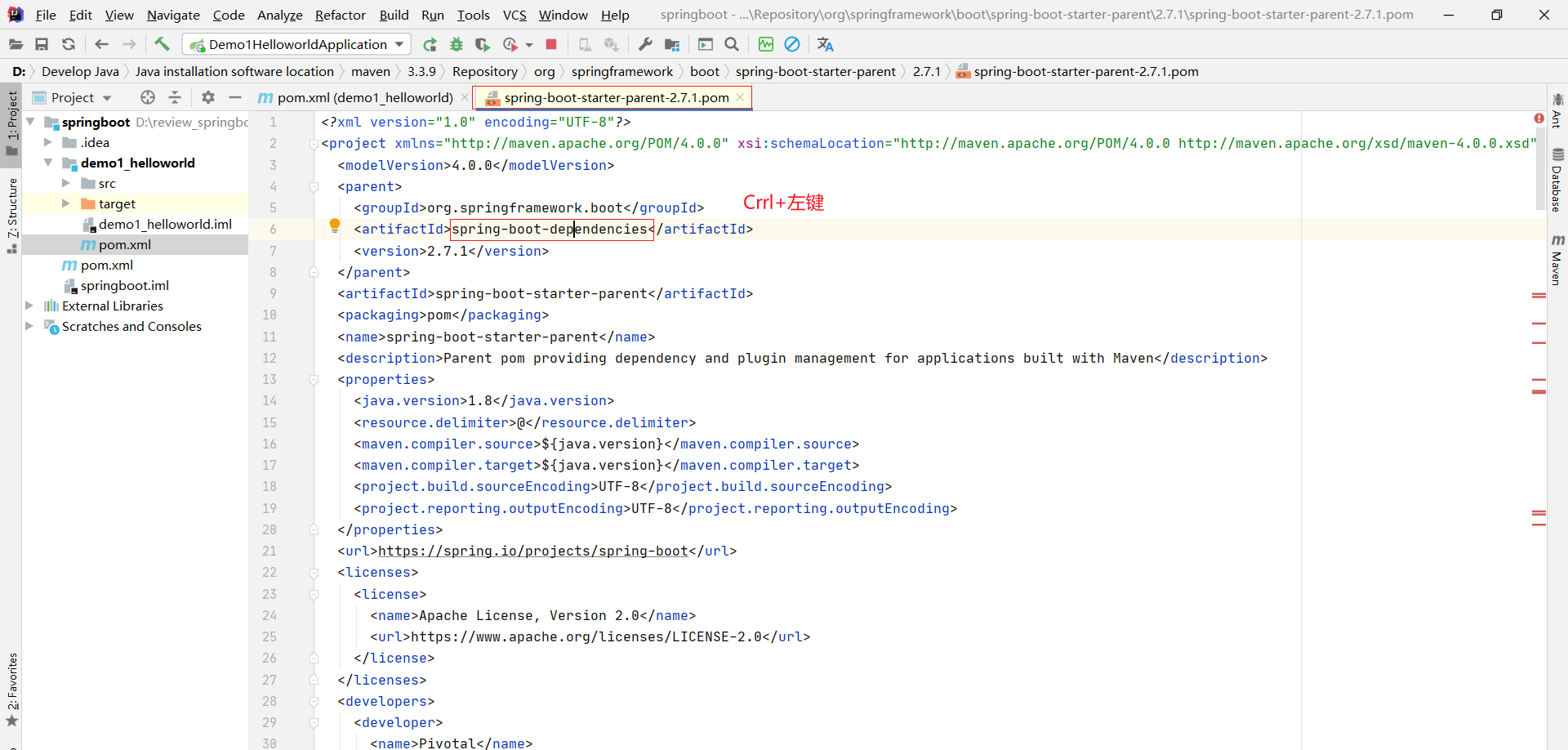Image resolution: width=1568 pixels, height=750 pixels.
Task: Click the springframework breadcrumb in the navigation bar
Action: [621, 71]
